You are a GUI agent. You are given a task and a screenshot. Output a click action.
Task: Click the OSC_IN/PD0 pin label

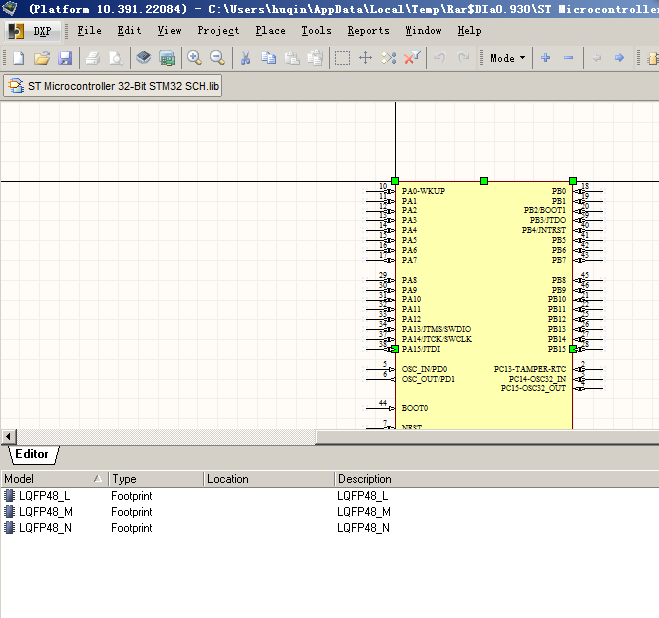click(x=424, y=369)
